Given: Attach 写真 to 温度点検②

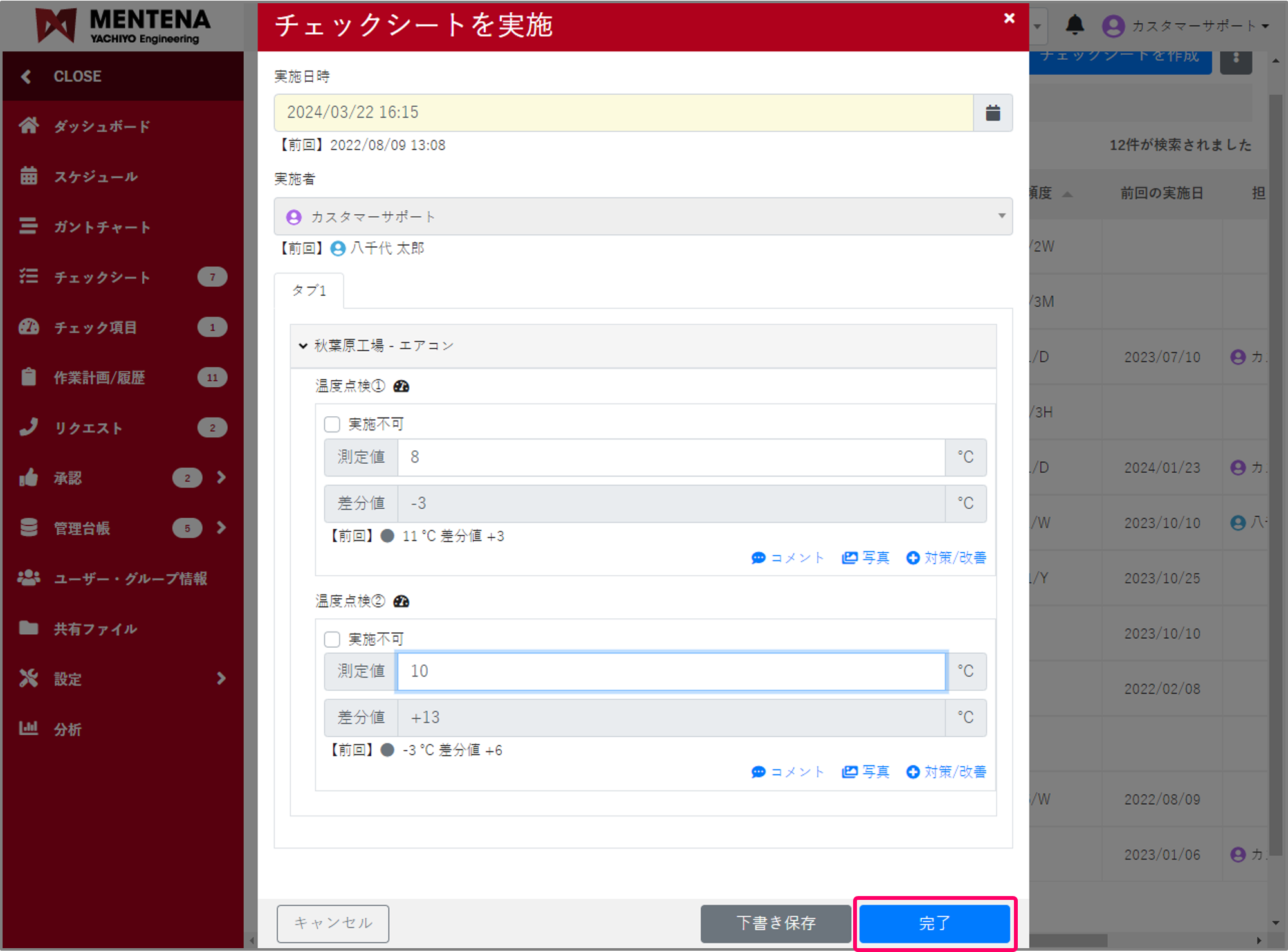Looking at the screenshot, I should pyautogui.click(x=866, y=772).
